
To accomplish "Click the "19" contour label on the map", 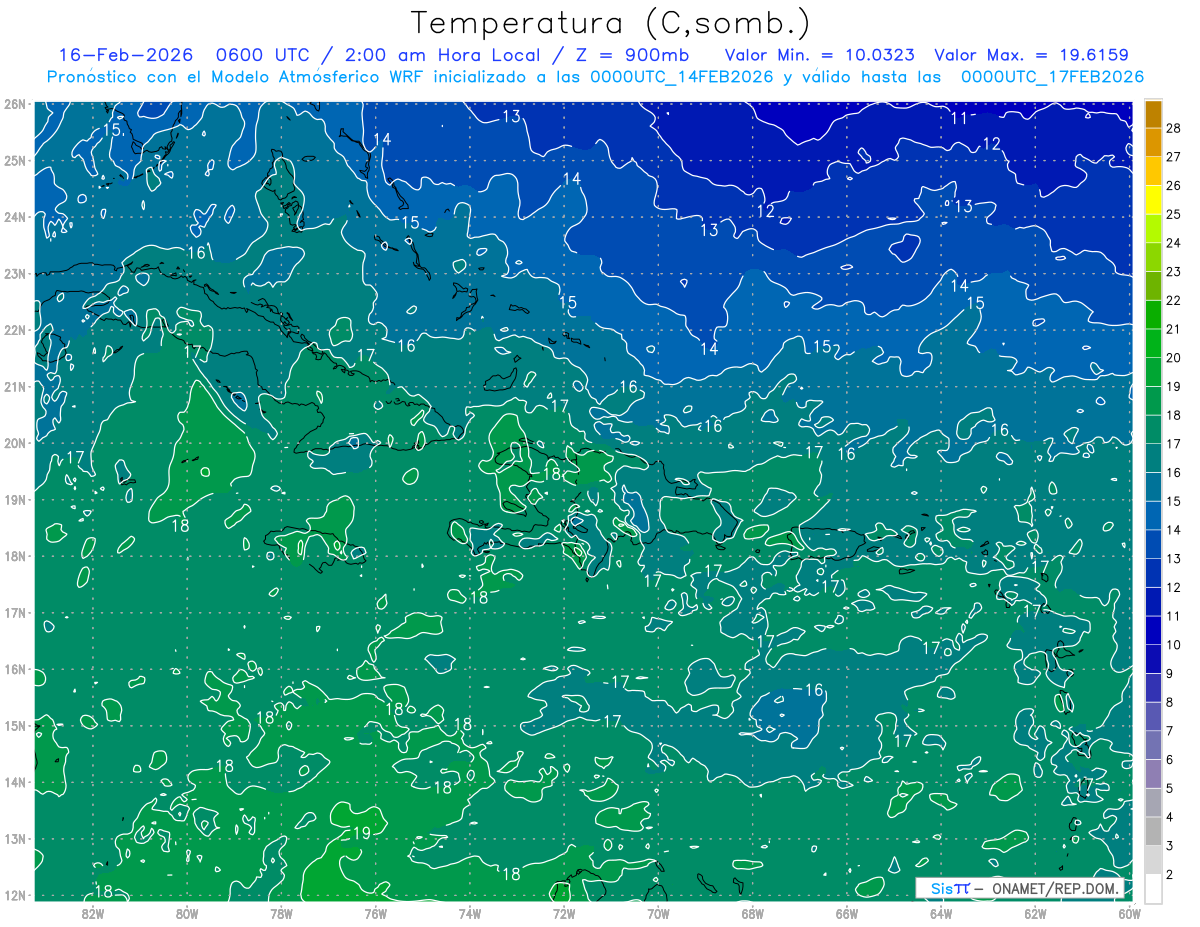I will (x=362, y=833).
